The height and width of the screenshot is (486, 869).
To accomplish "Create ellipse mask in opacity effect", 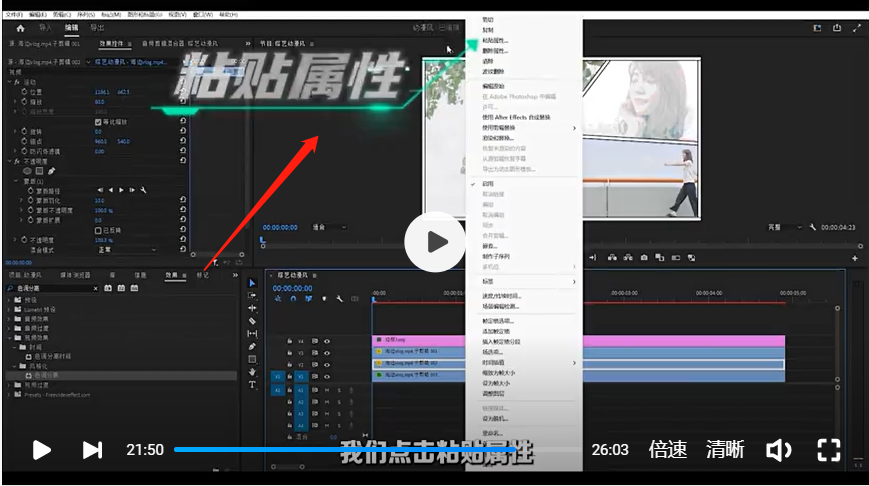I will [x=27, y=171].
